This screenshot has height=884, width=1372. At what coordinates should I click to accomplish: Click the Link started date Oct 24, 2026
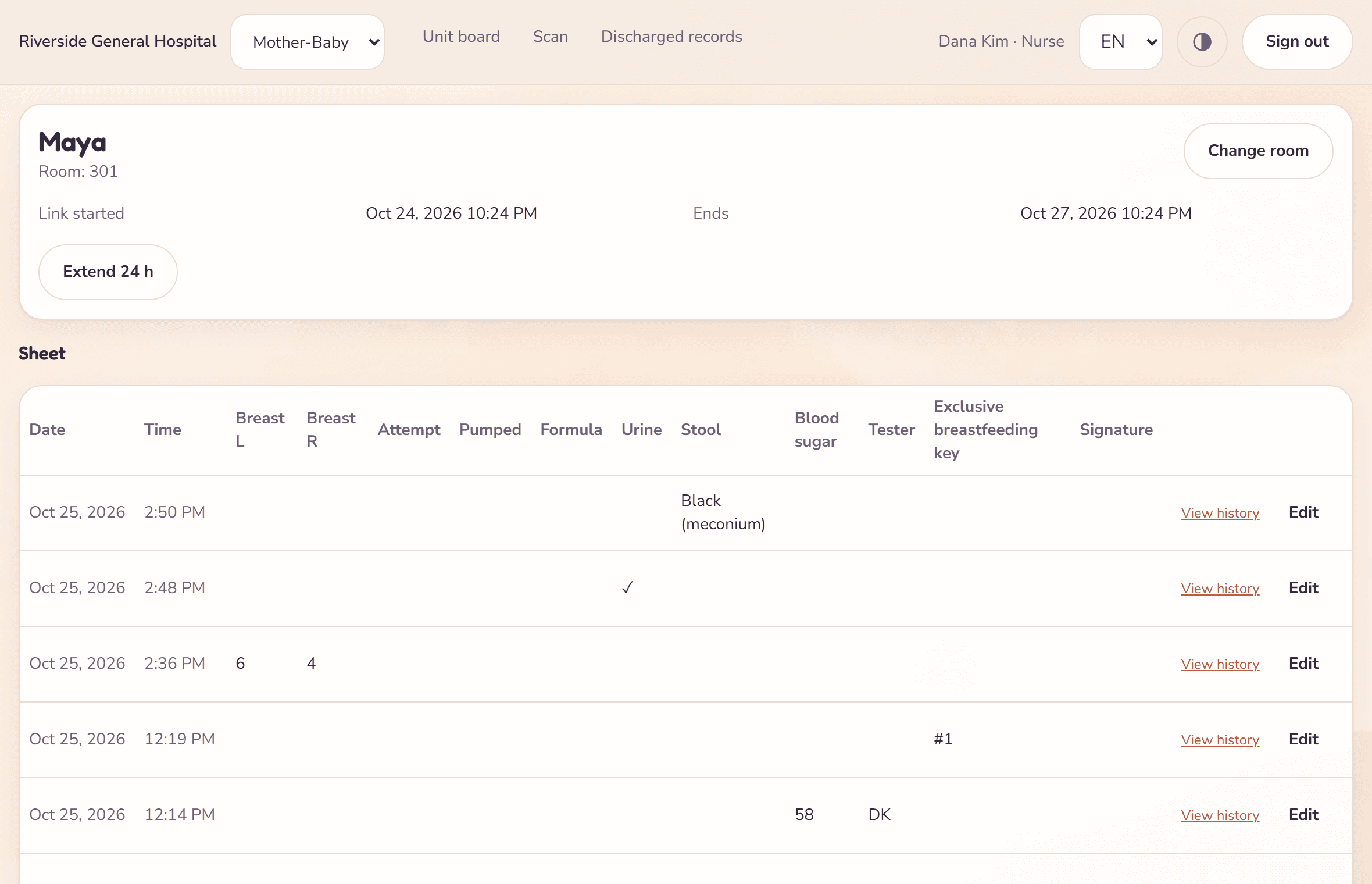coord(451,213)
